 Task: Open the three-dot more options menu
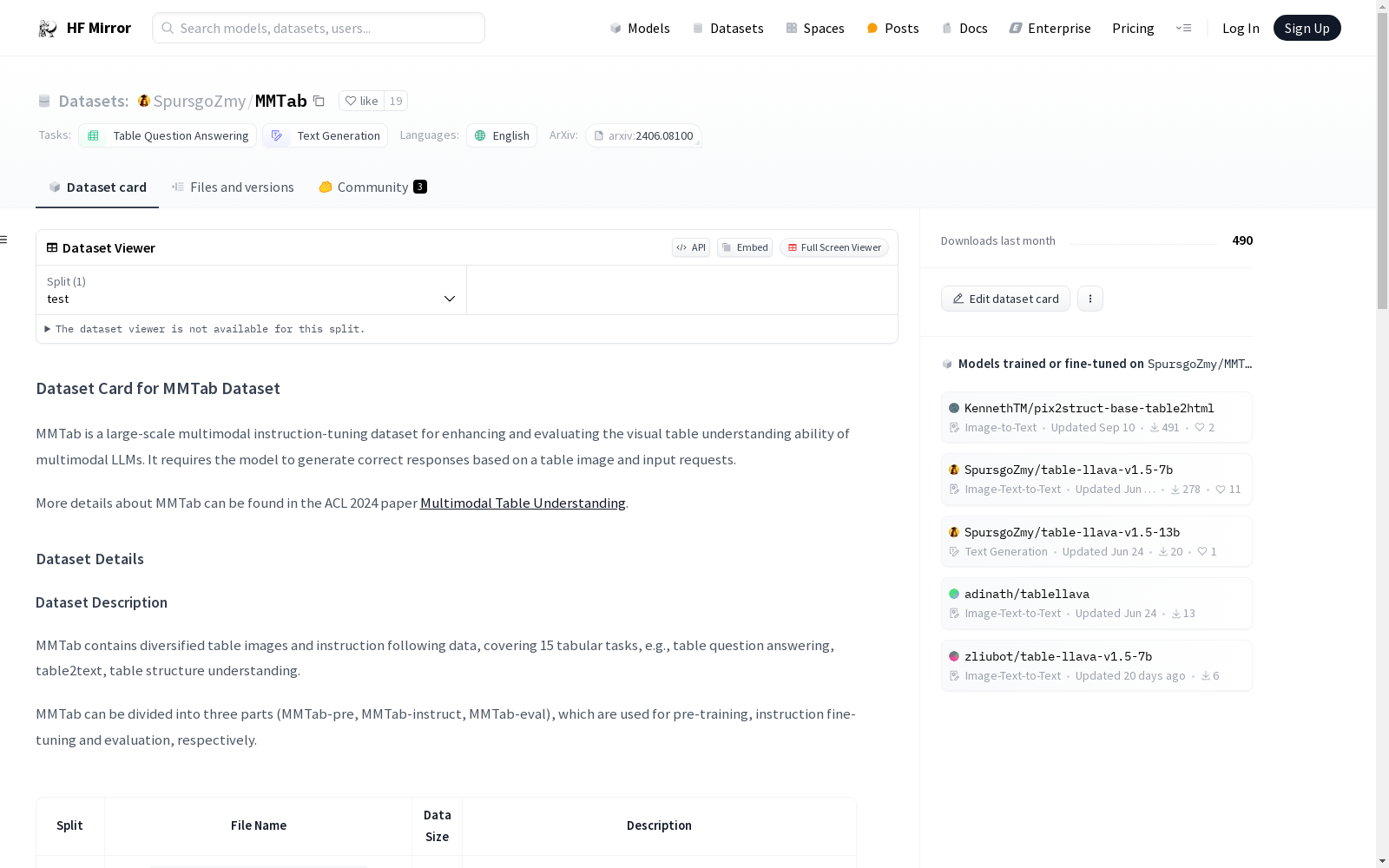[1090, 299]
